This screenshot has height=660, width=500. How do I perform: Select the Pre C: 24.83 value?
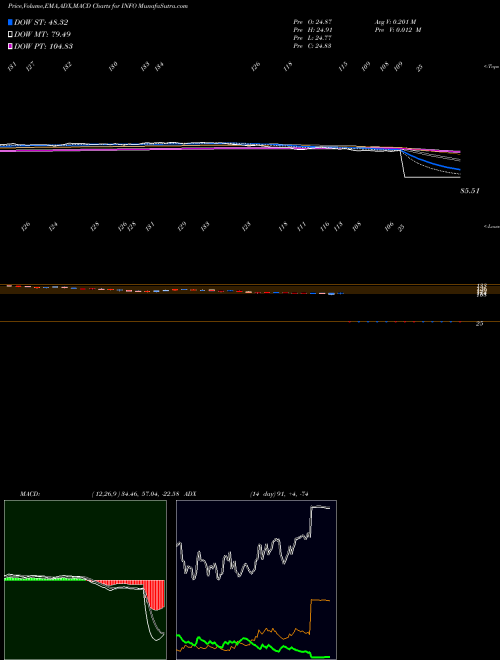(313, 46)
